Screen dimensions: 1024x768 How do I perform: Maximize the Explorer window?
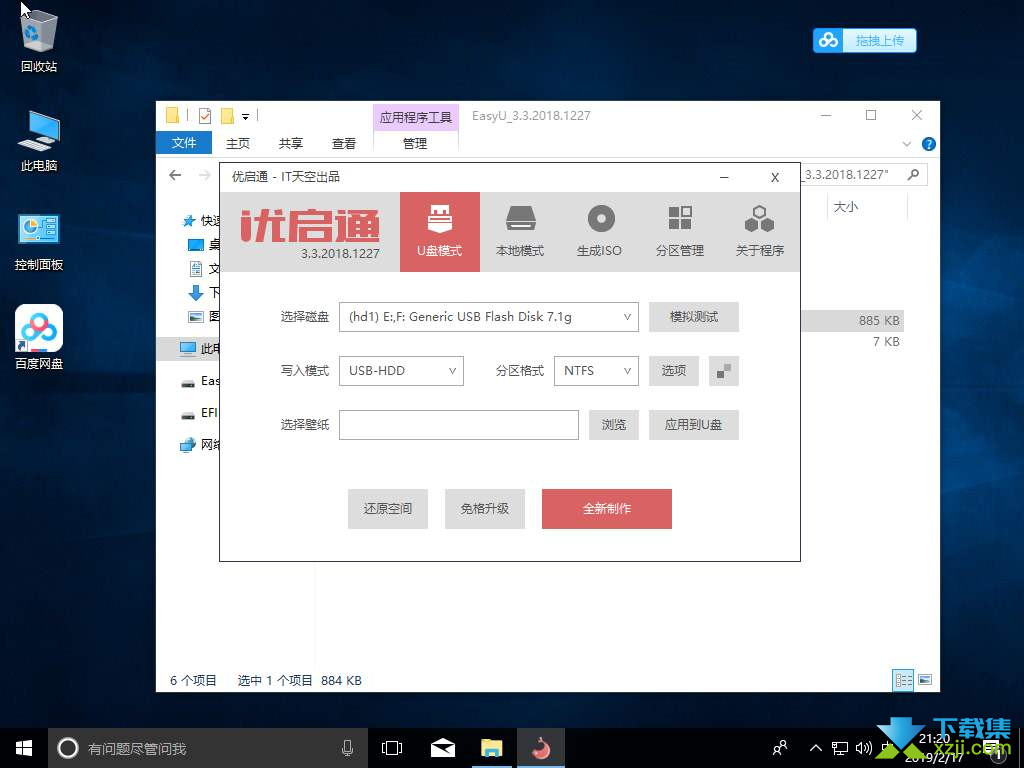coord(871,116)
